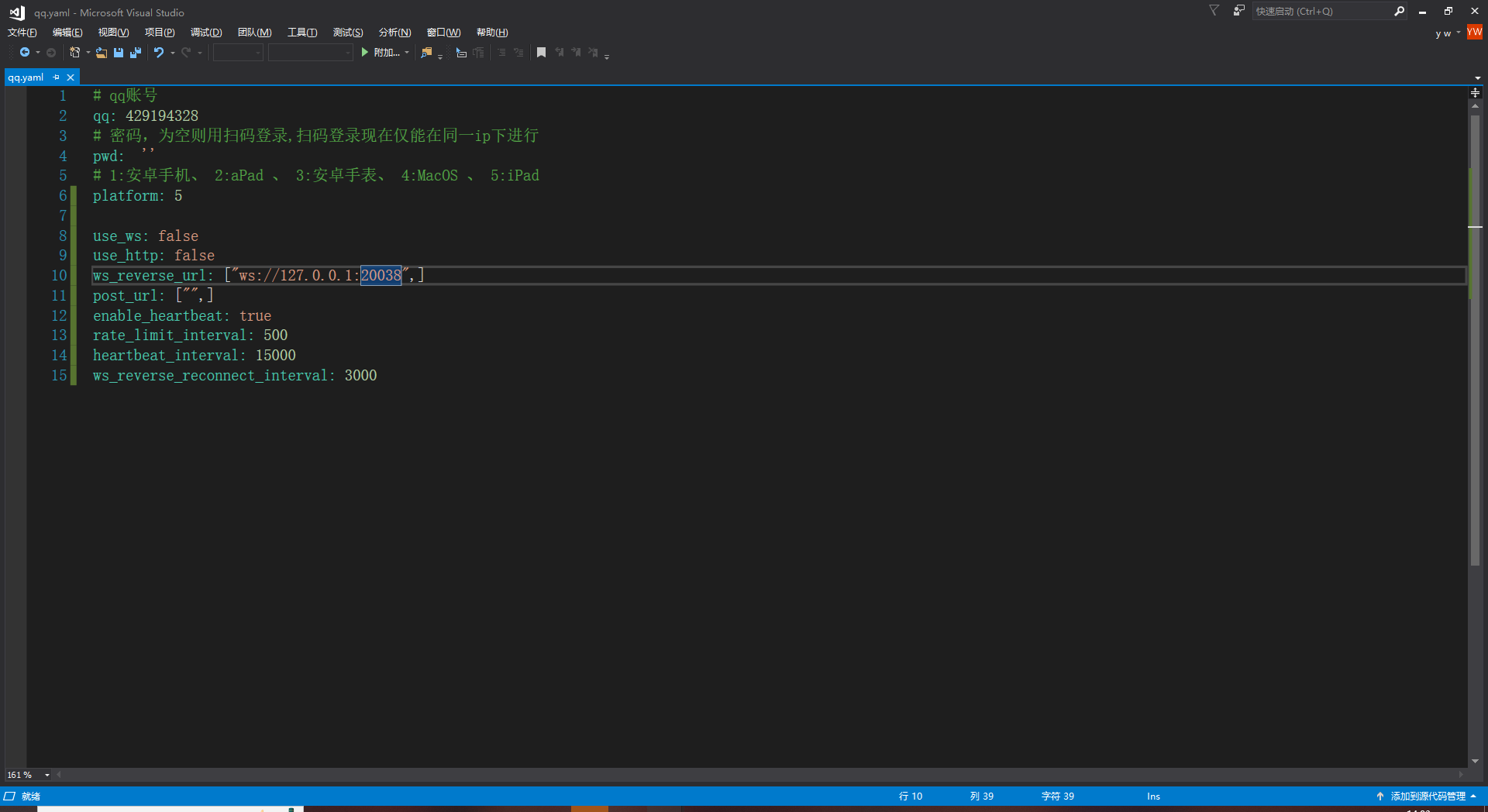
Task: Open the 调试(D) menu
Action: 205,32
